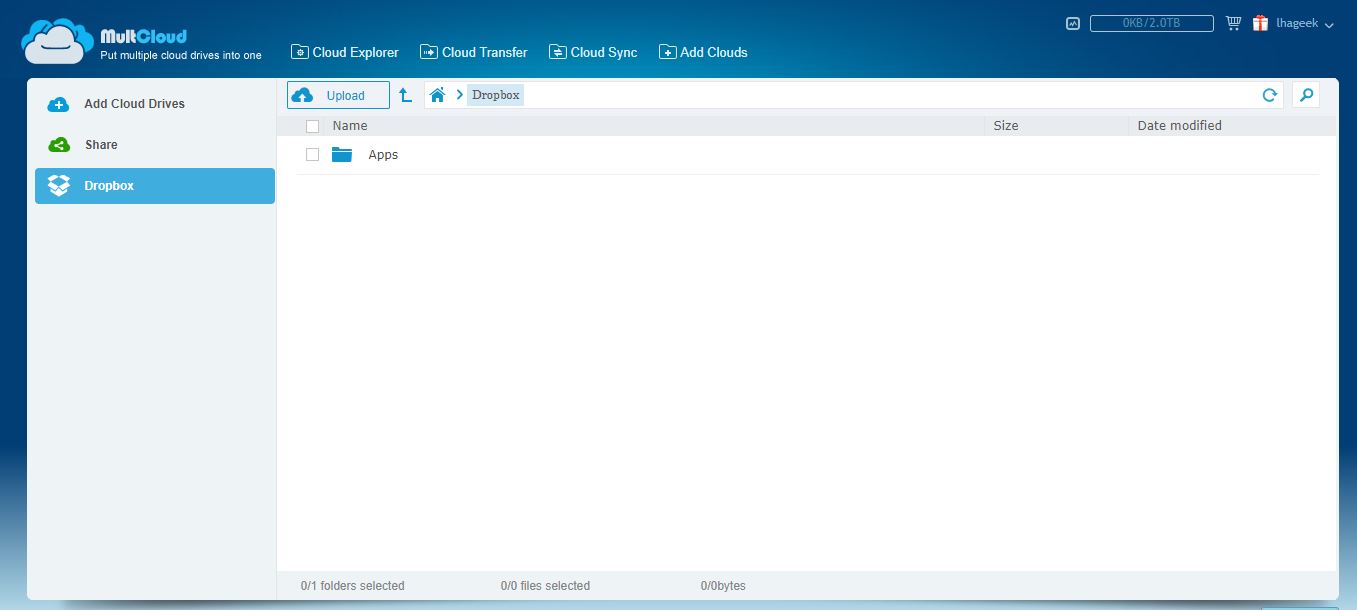Select Dropbox drive in sidebar
1357x610 pixels.
[x=155, y=186]
